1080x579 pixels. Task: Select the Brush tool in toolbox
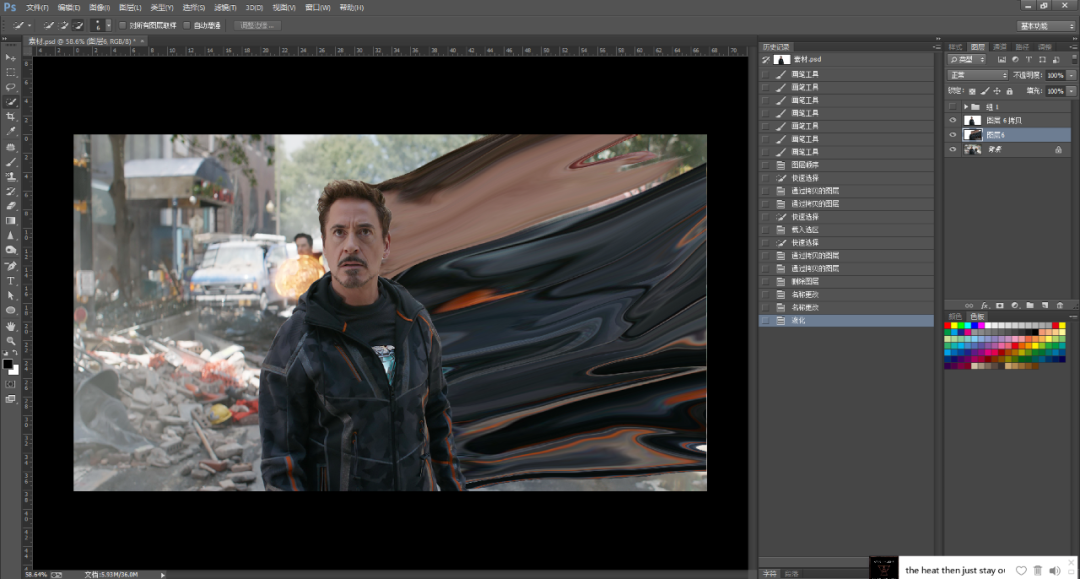coord(10,162)
